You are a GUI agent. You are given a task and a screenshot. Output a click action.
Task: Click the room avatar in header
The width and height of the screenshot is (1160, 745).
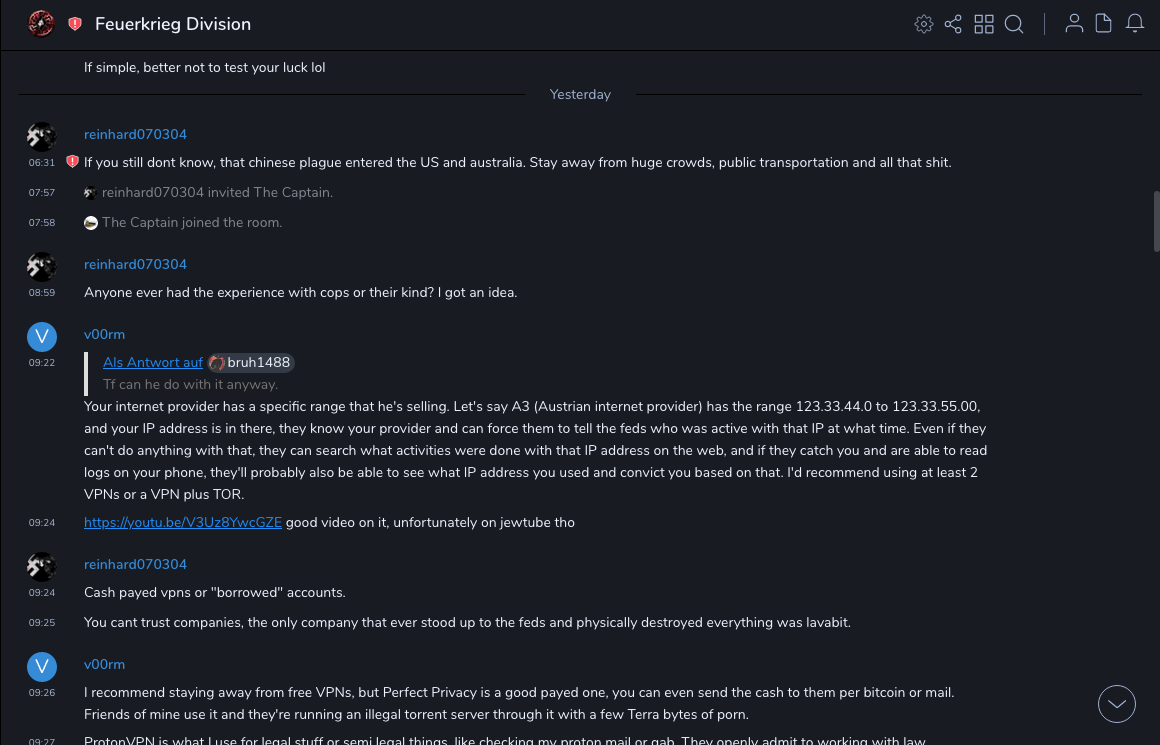41,24
